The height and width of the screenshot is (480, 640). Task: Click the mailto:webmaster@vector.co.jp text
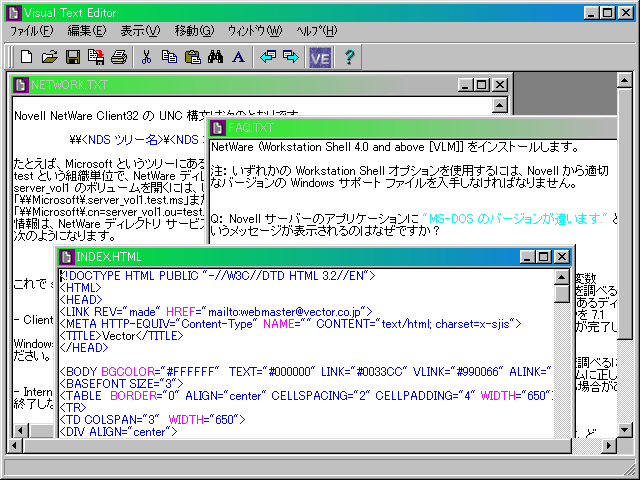[x=284, y=312]
